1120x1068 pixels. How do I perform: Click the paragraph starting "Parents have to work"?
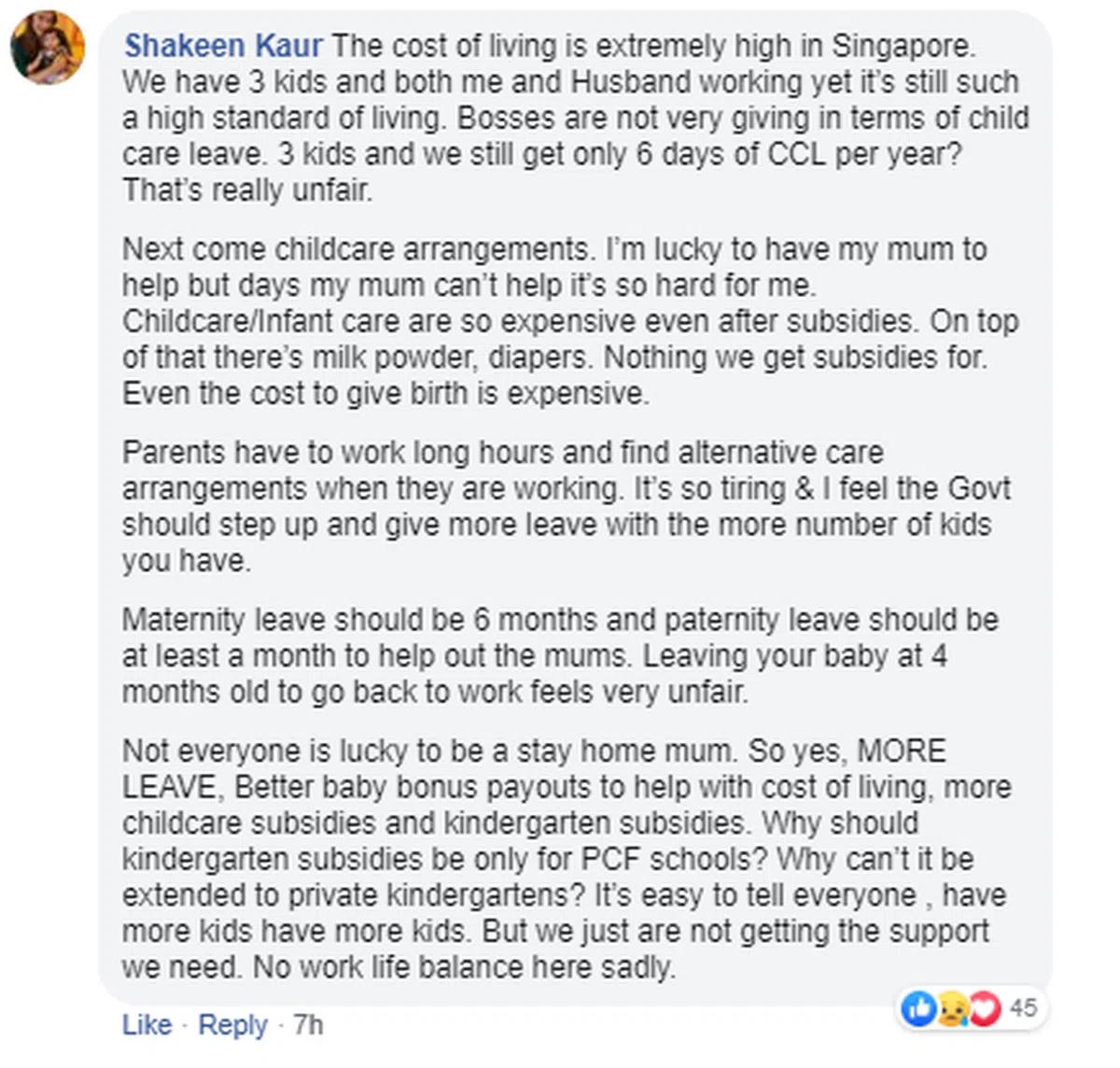(566, 506)
